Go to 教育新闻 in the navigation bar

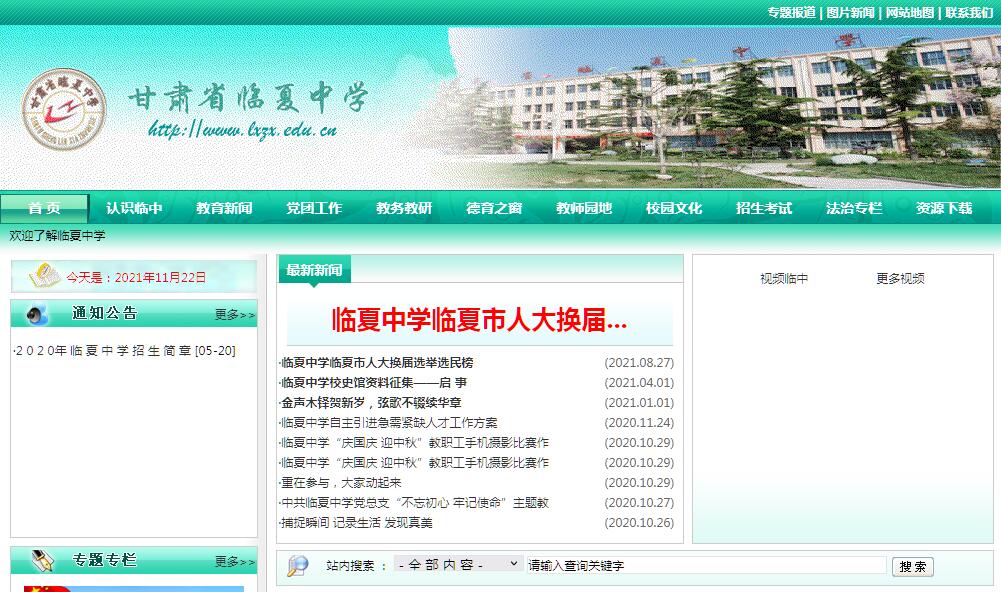pyautogui.click(x=224, y=208)
